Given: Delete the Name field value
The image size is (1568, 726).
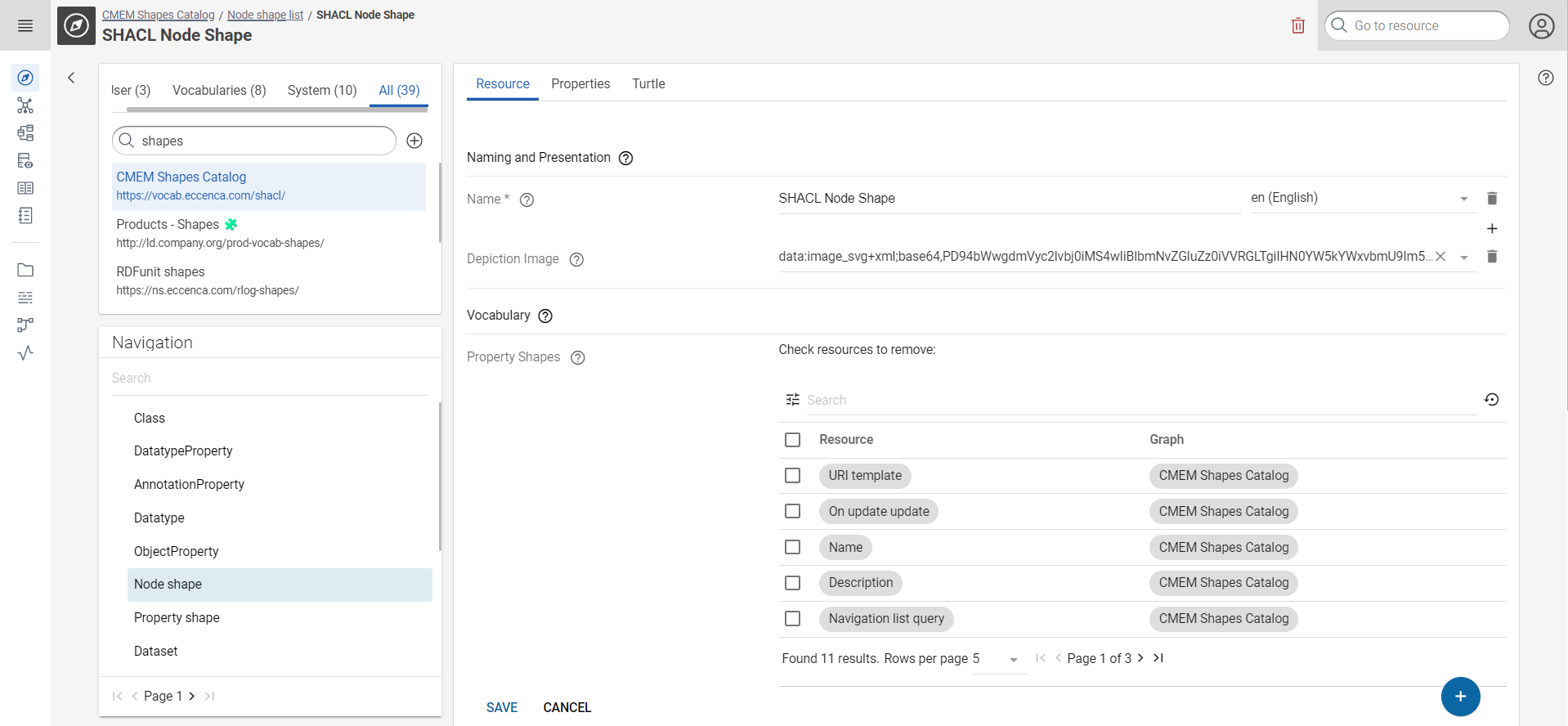Looking at the screenshot, I should pyautogui.click(x=1491, y=199).
